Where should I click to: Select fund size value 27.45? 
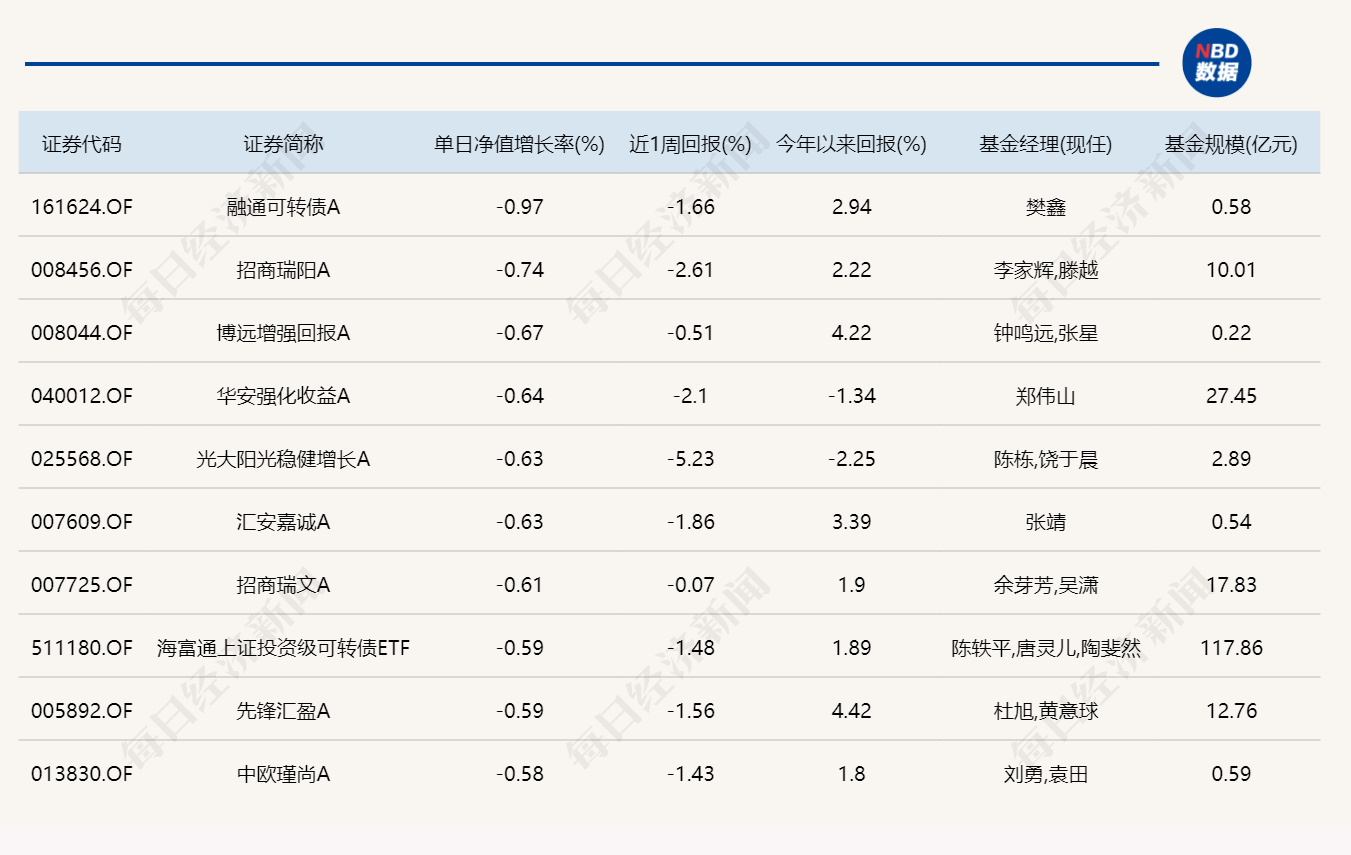click(x=1231, y=396)
